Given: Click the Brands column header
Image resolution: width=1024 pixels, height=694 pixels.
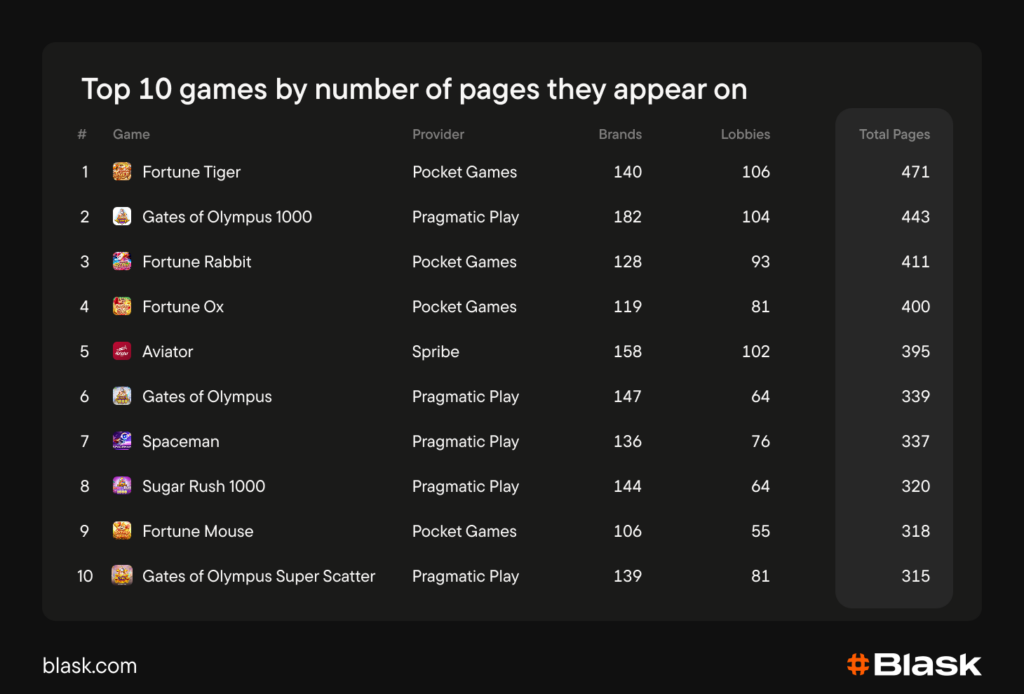Looking at the screenshot, I should (x=620, y=134).
